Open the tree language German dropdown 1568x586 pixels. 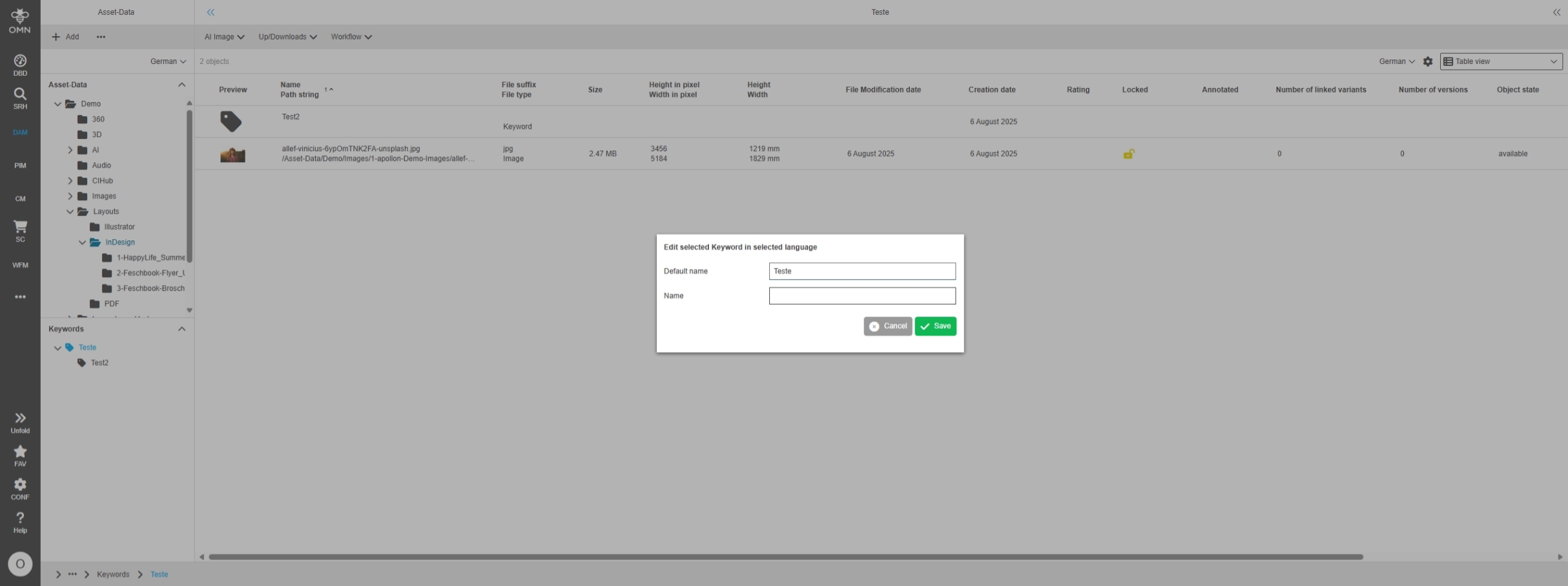(168, 61)
